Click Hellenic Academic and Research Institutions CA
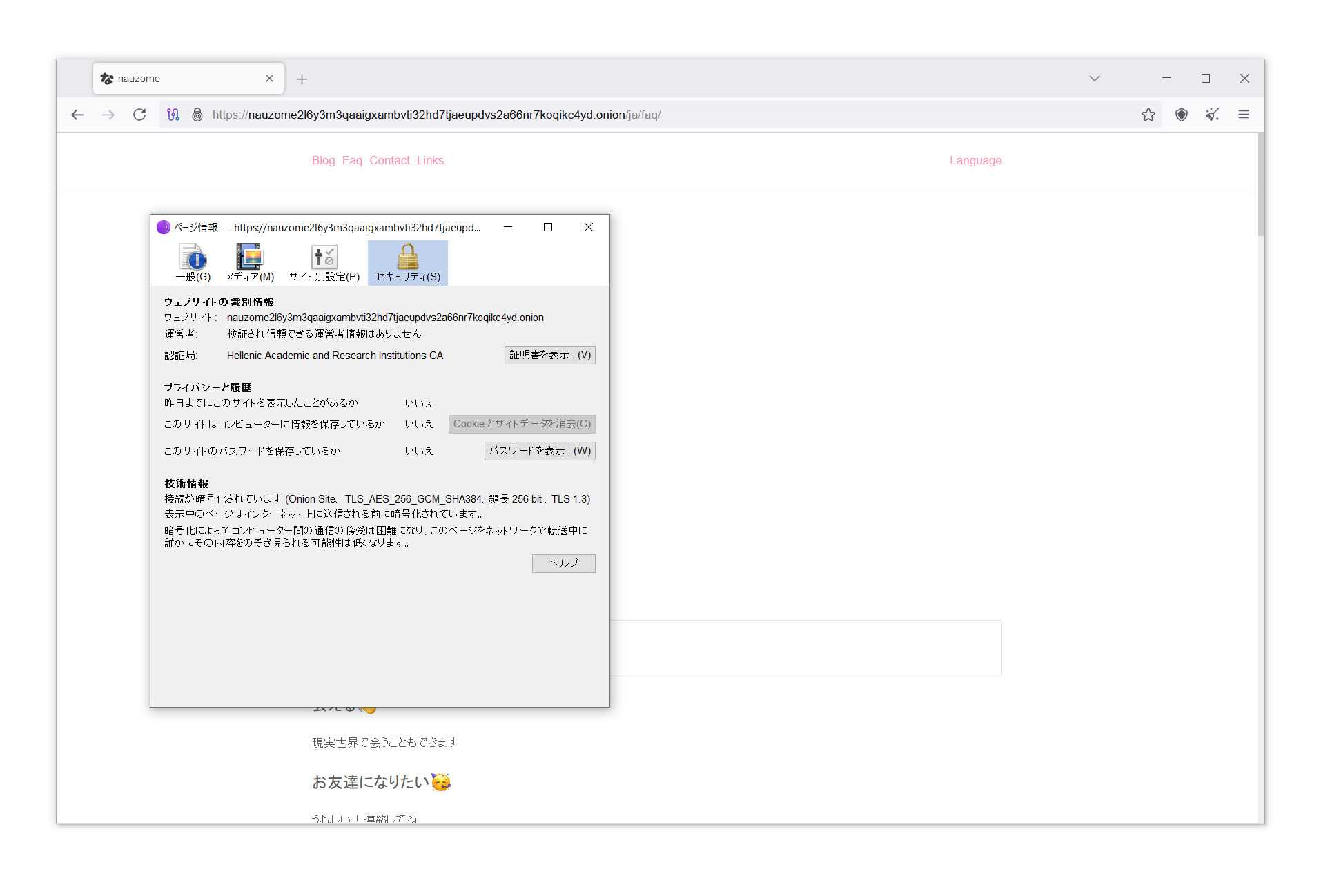 [x=335, y=356]
